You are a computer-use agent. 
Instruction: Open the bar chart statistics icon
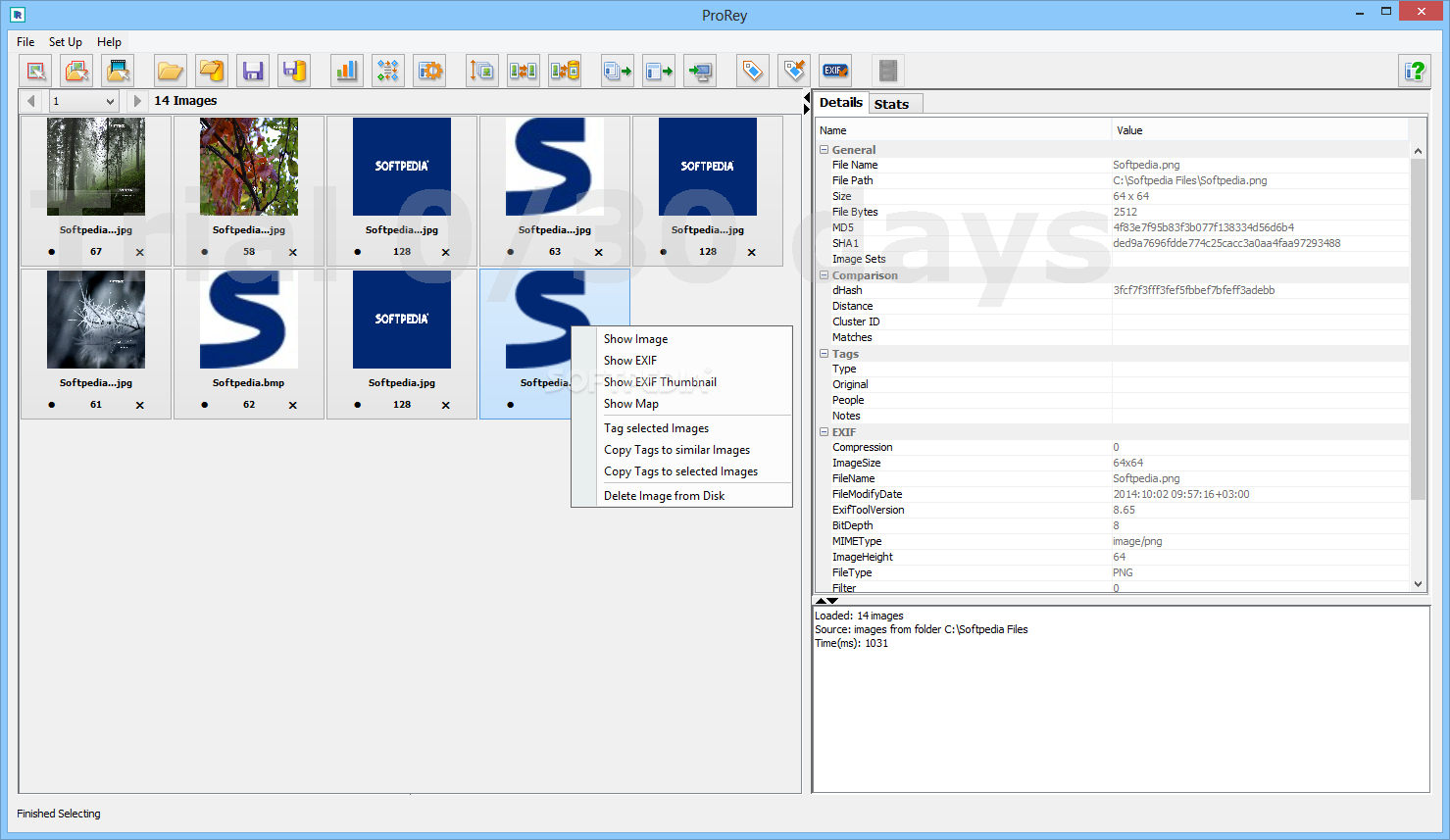point(347,71)
